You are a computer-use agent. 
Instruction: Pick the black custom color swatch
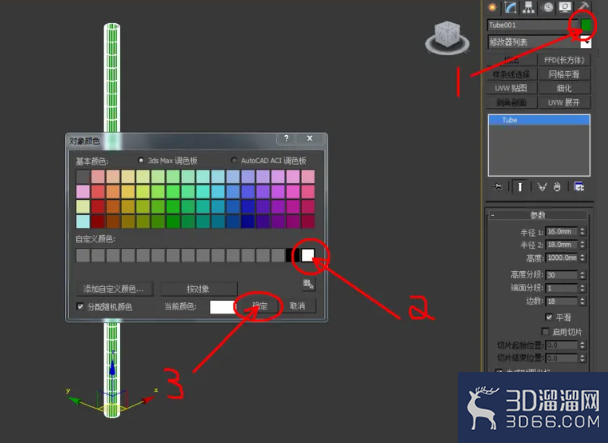point(293,255)
